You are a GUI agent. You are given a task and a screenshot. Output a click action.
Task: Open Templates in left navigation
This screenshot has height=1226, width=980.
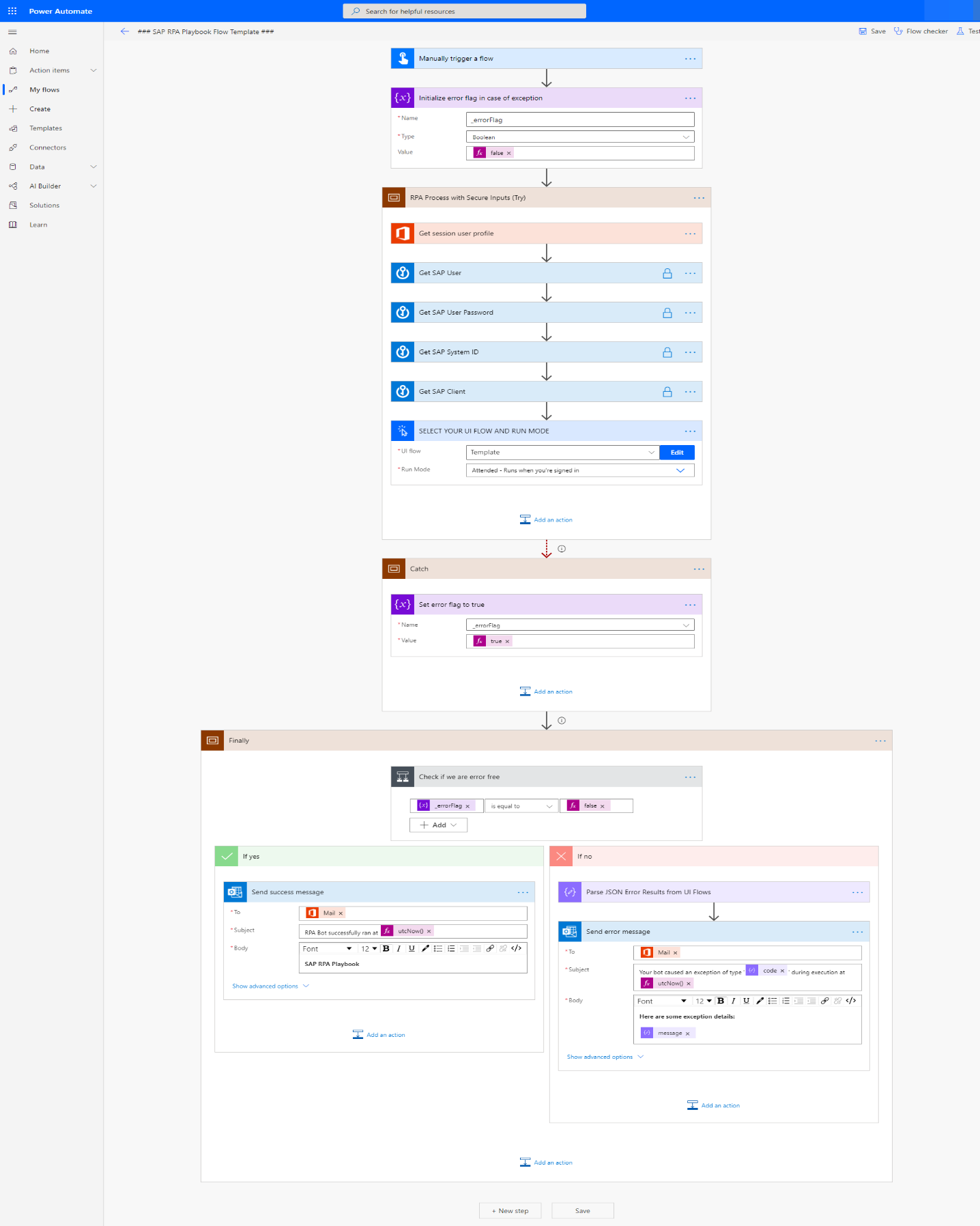[x=45, y=128]
